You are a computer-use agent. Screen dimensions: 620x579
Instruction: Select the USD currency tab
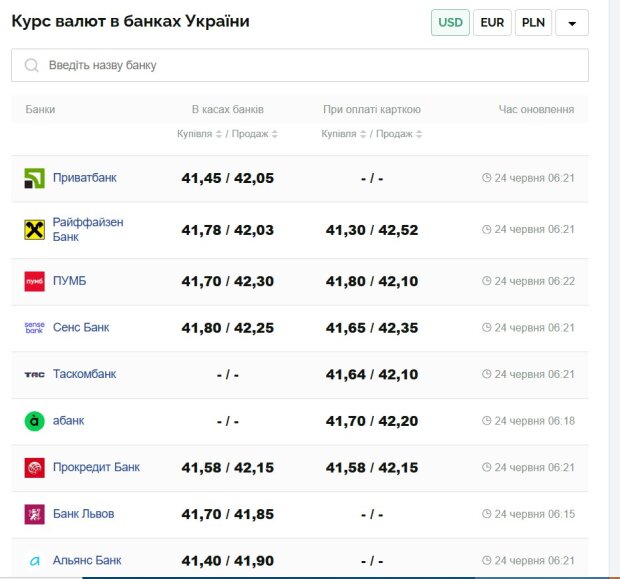tap(450, 22)
